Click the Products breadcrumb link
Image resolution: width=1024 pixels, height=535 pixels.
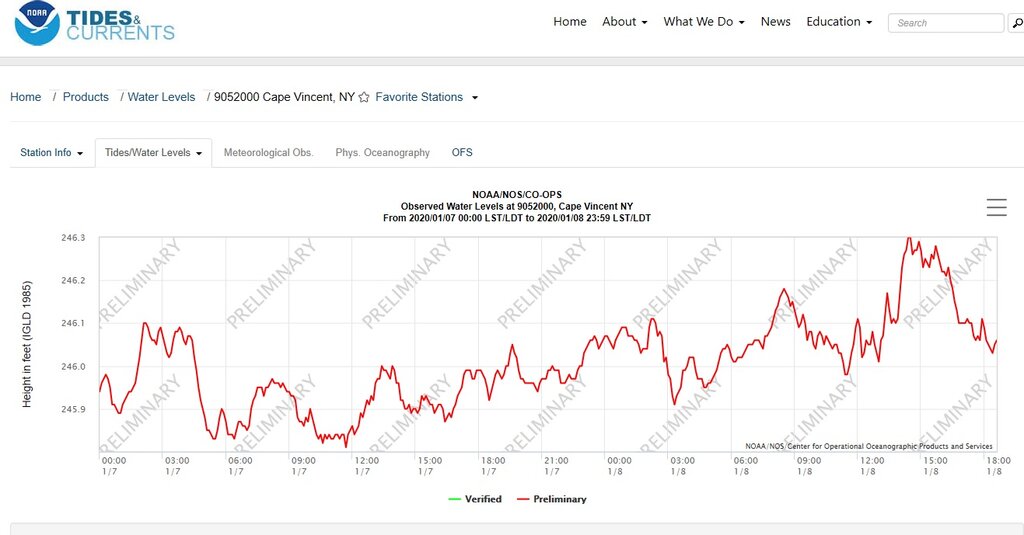click(x=85, y=97)
